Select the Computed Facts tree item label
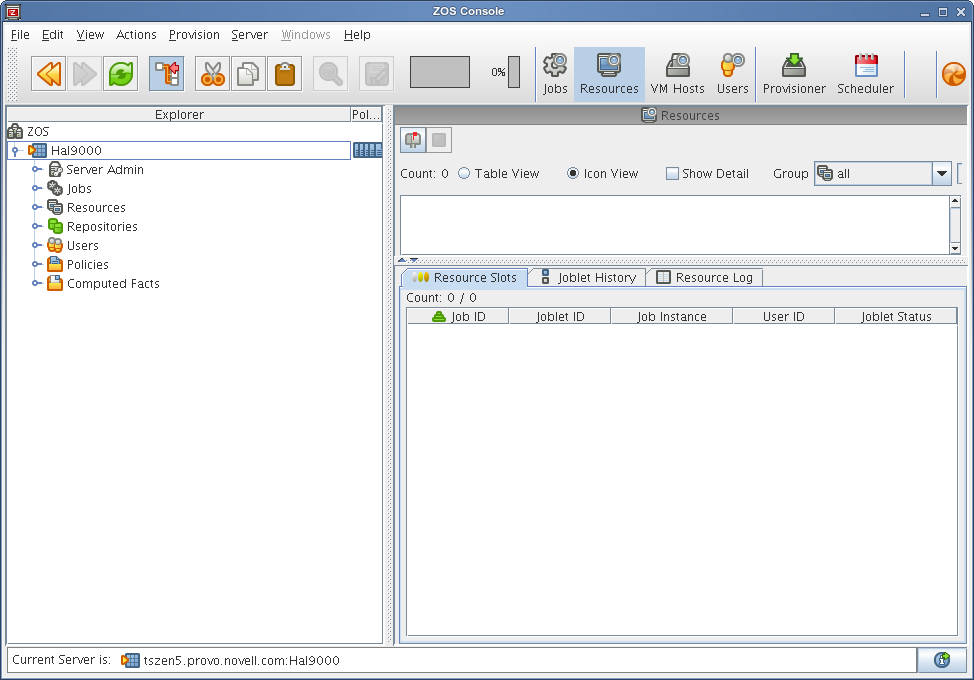 (113, 284)
